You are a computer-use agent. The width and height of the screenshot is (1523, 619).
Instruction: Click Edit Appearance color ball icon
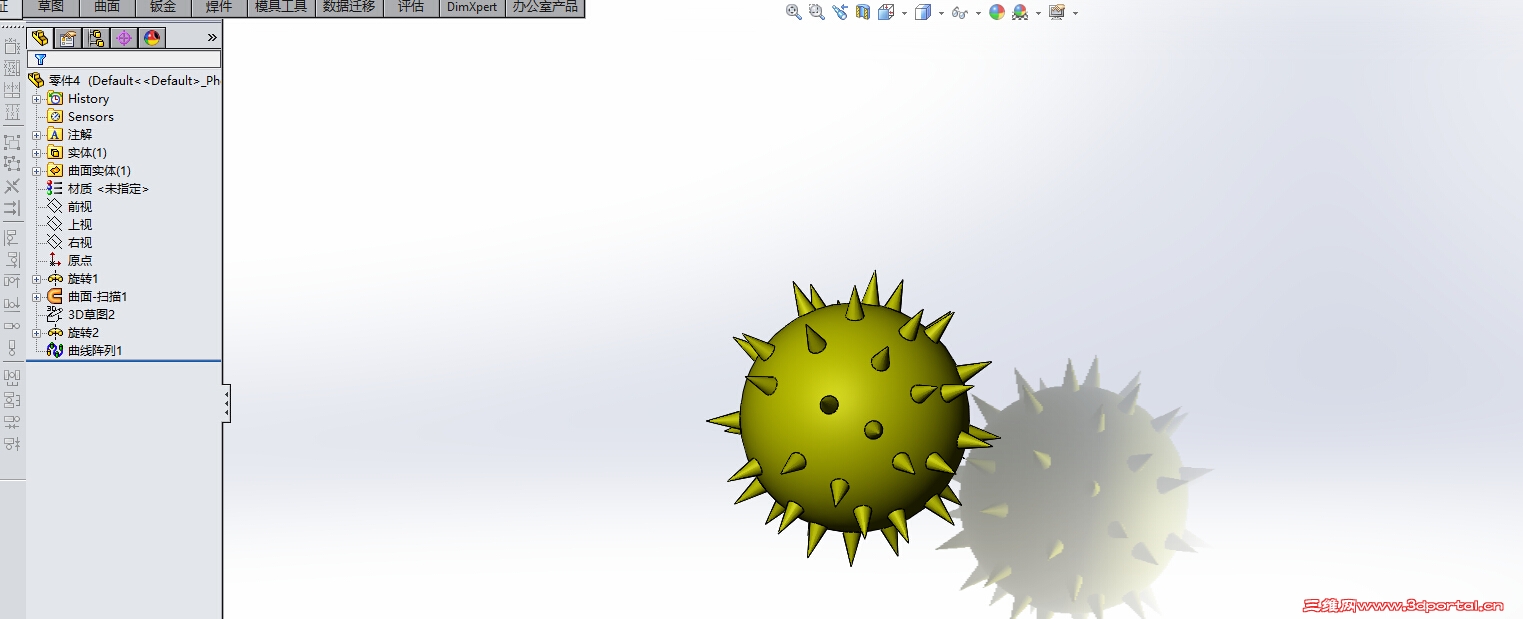pos(997,12)
